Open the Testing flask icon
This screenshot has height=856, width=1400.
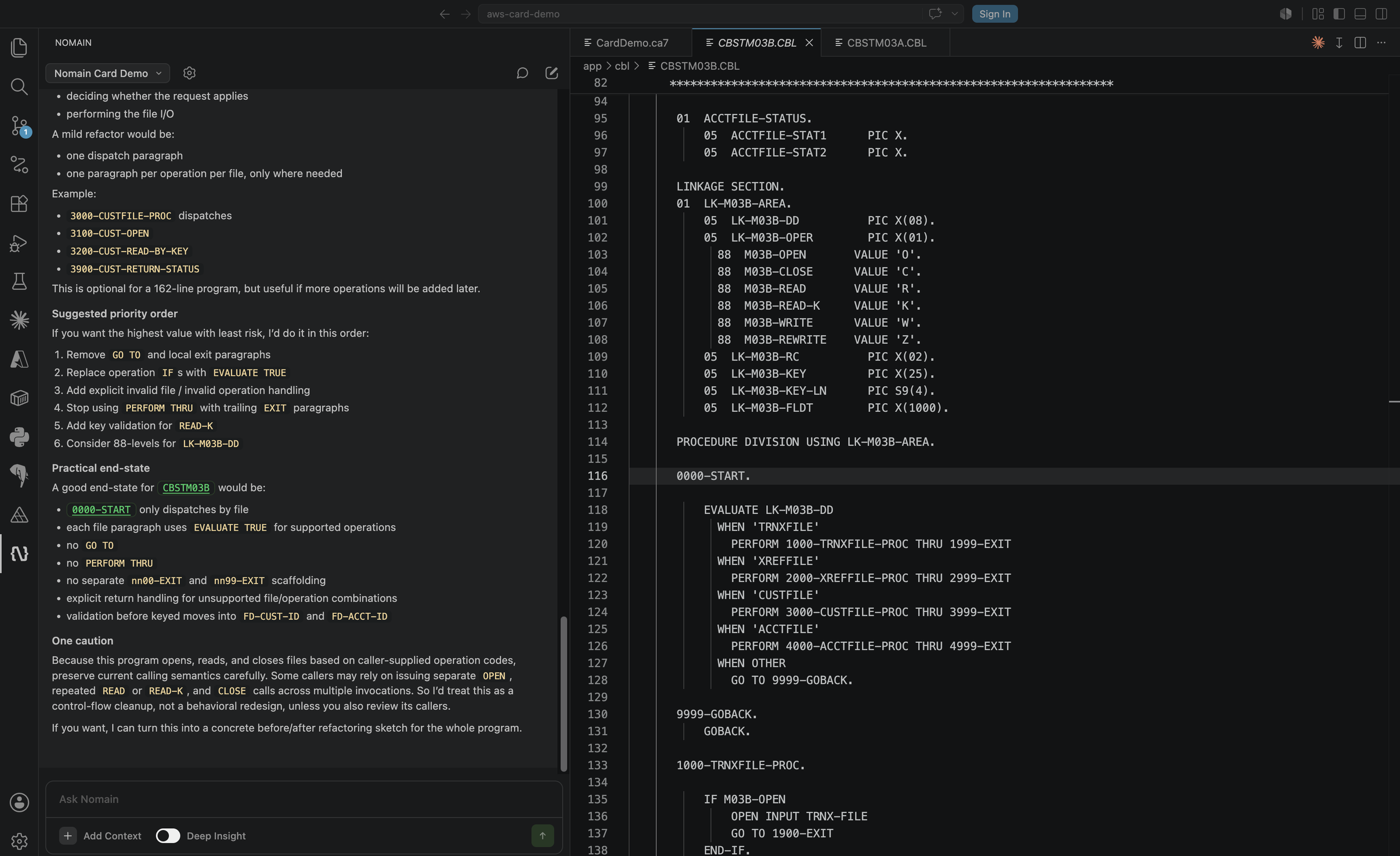tap(19, 281)
